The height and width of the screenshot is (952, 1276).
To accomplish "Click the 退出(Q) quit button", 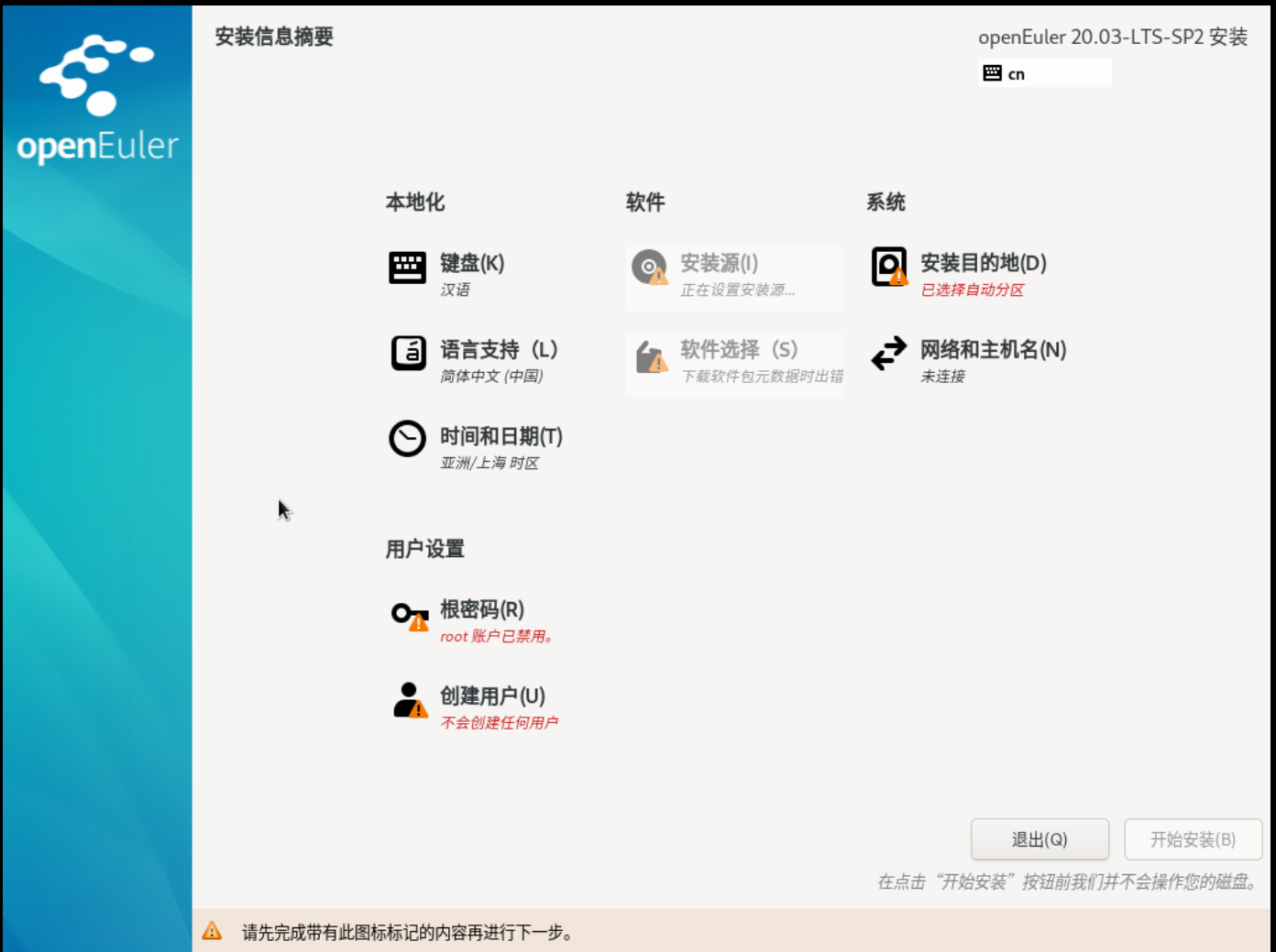I will tap(1040, 839).
